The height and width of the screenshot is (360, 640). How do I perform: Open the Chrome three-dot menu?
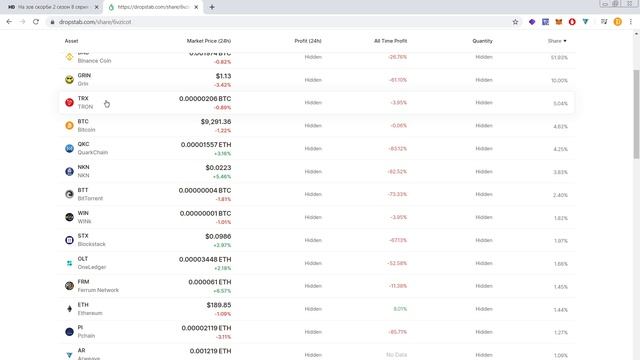coord(631,22)
